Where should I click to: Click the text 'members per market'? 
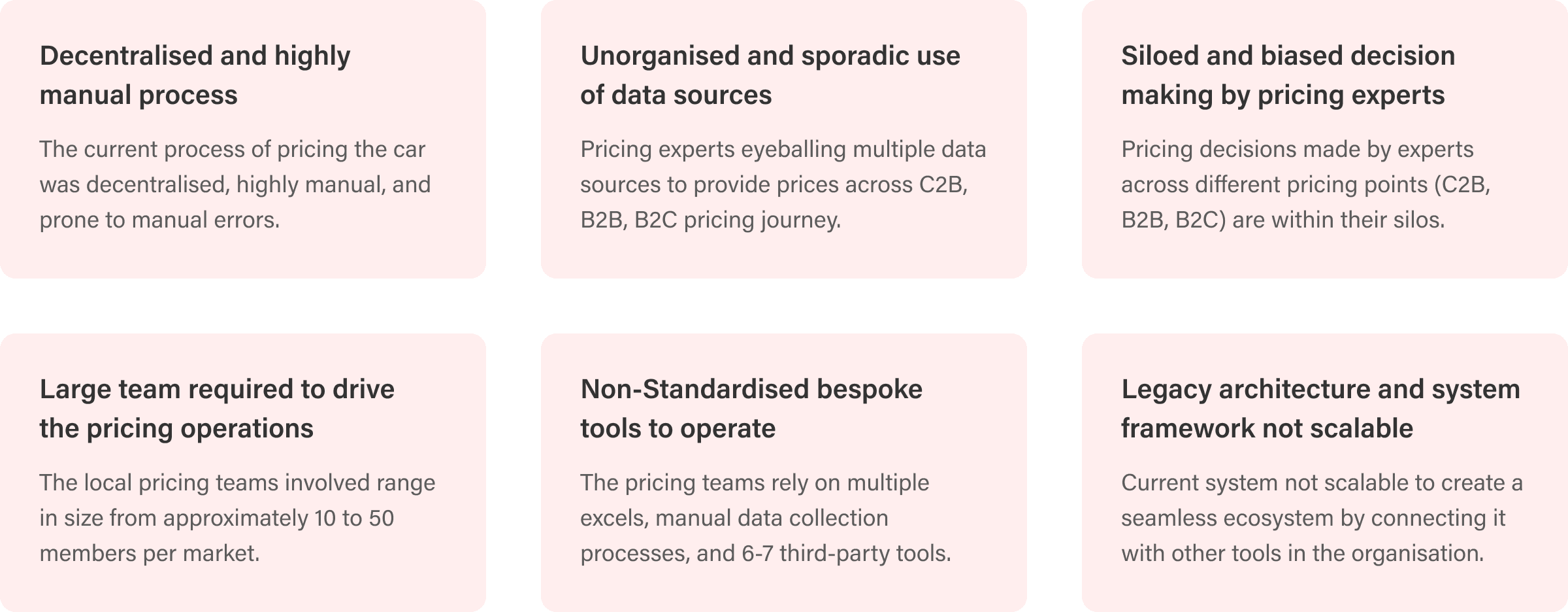pyautogui.click(x=149, y=553)
